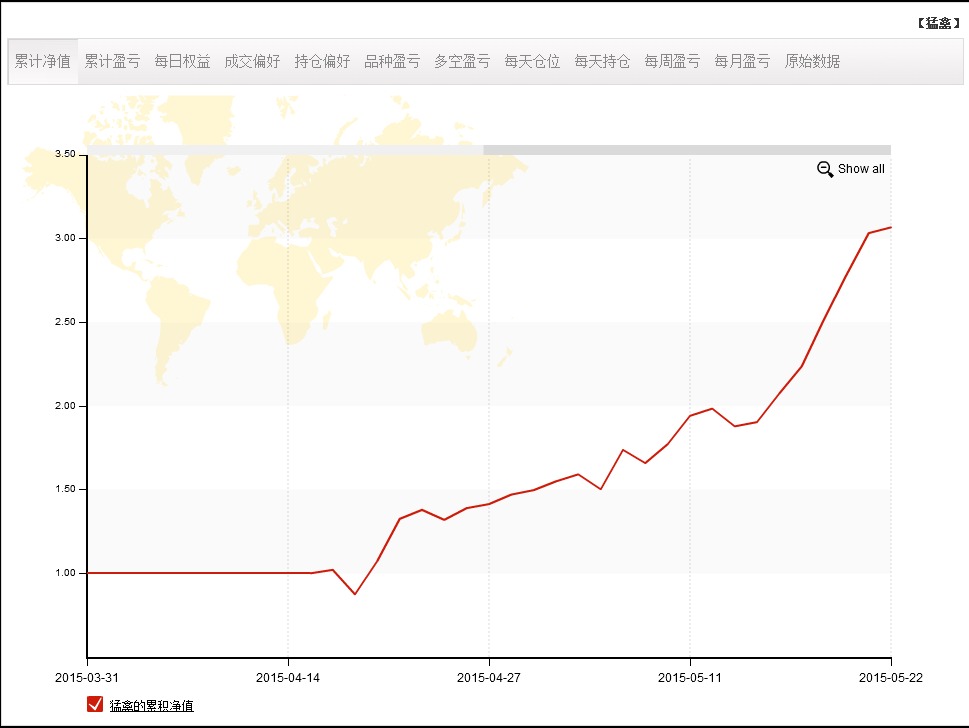Click the lowest dip point on the red line
The height and width of the screenshot is (728, 969).
coord(355,594)
